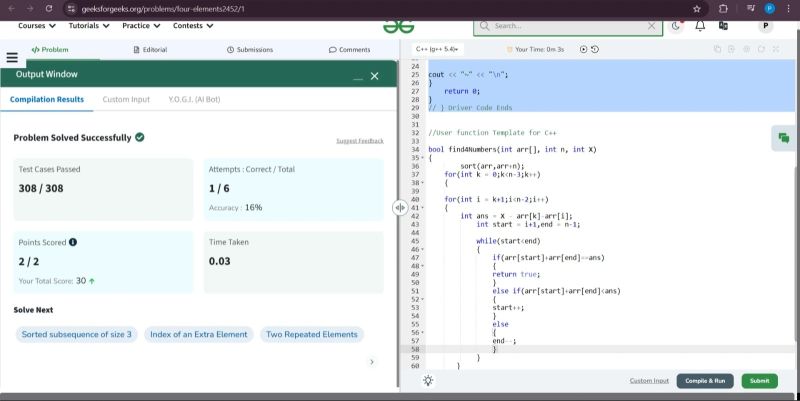Click Suggest Feedback link
Image resolution: width=800 pixels, height=401 pixels.
pos(360,141)
